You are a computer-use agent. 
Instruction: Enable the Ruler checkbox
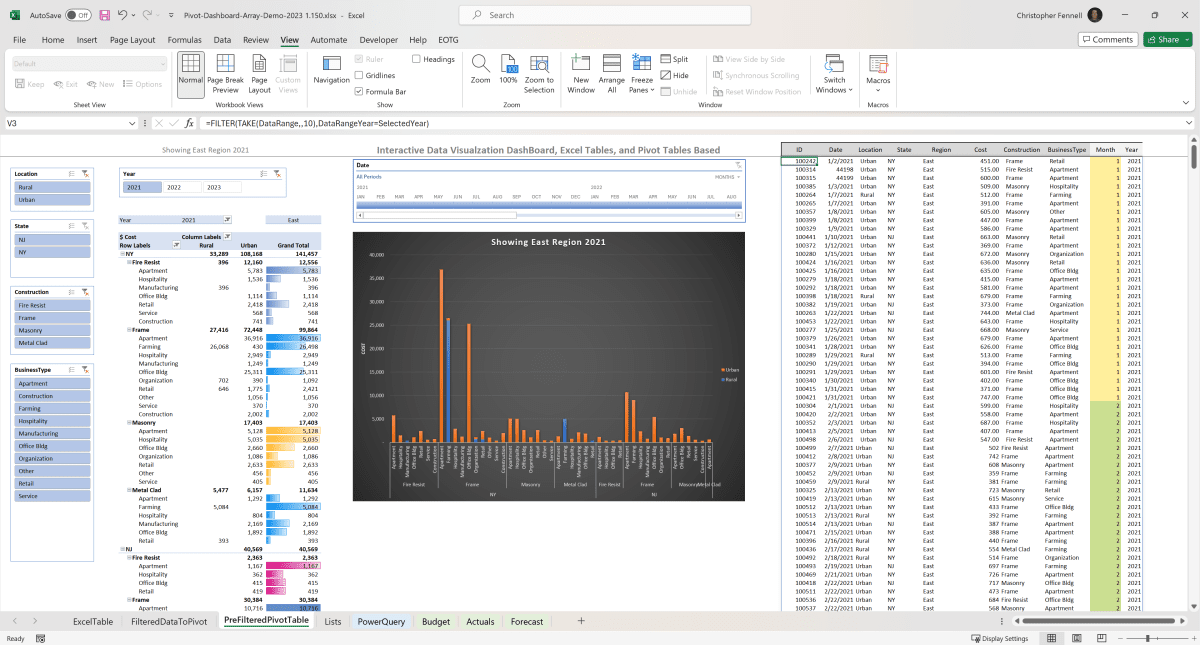[359, 59]
